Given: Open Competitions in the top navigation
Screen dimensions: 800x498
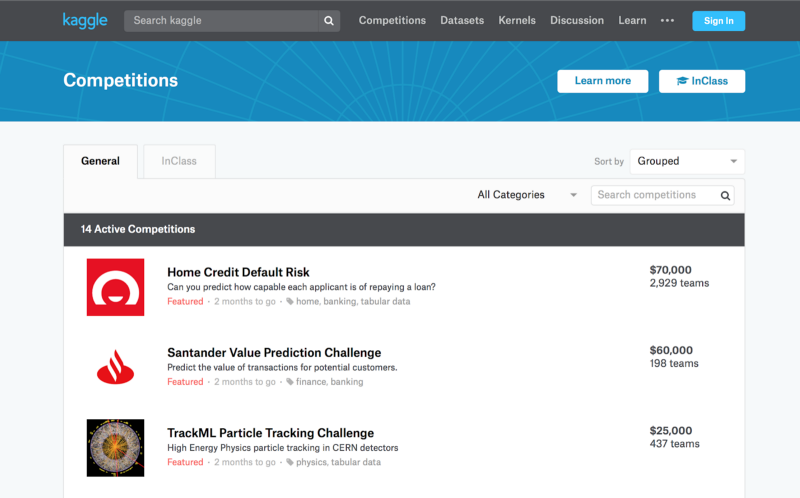Looking at the screenshot, I should pyautogui.click(x=392, y=20).
